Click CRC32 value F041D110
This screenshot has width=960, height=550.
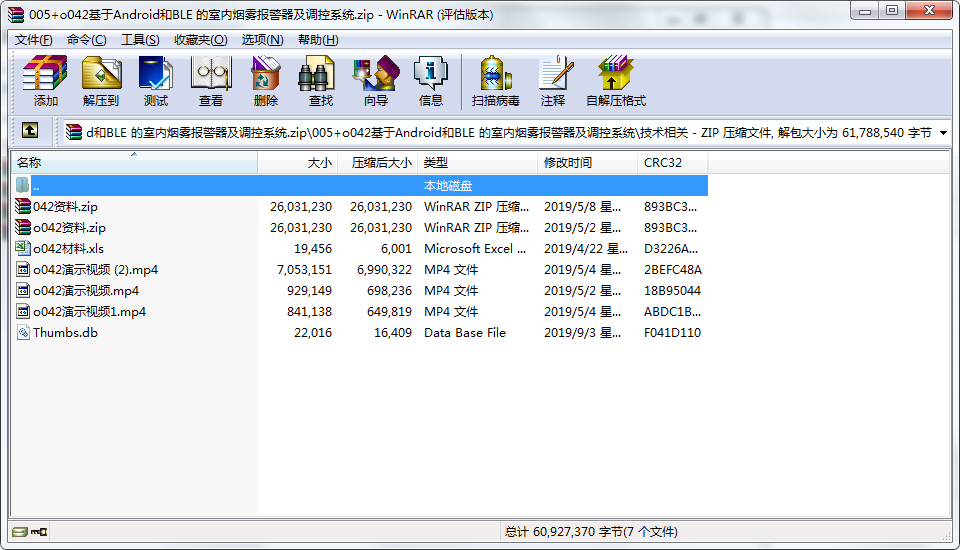point(672,333)
